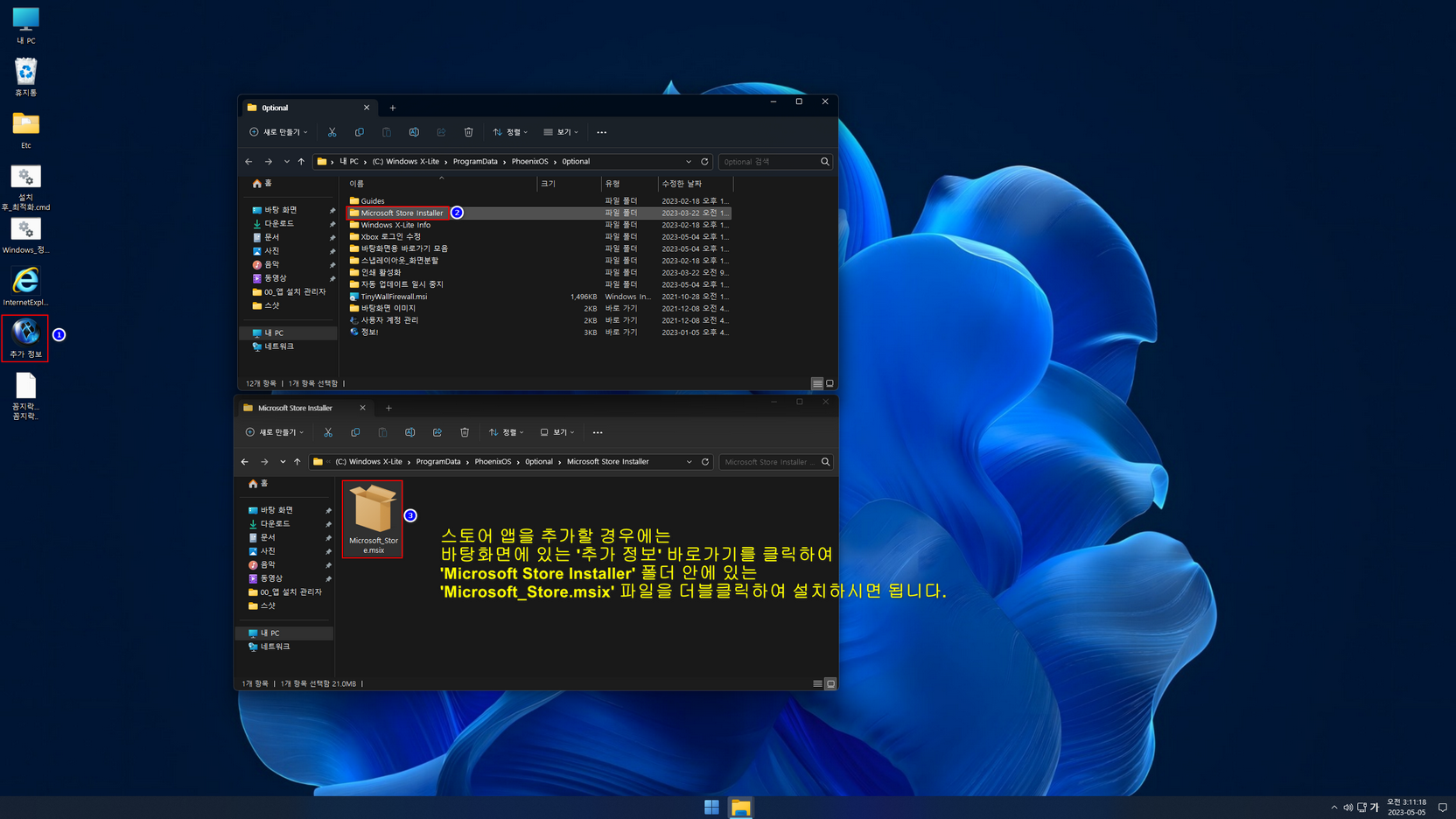This screenshot has width=1456, height=819.
Task: Select 휴지통 recycle bin desktop icon
Action: click(x=25, y=77)
